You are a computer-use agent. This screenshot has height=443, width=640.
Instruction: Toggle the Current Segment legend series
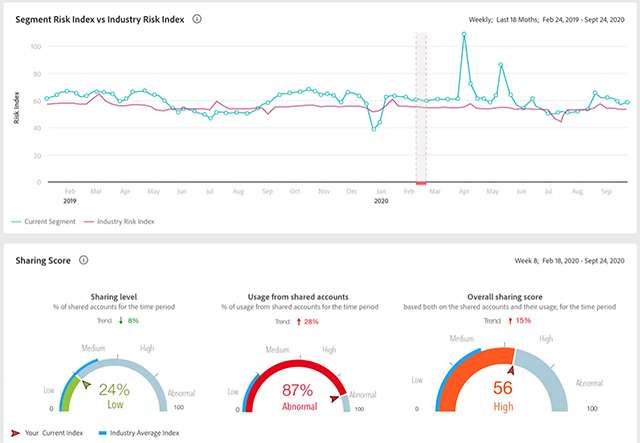[x=45, y=221]
